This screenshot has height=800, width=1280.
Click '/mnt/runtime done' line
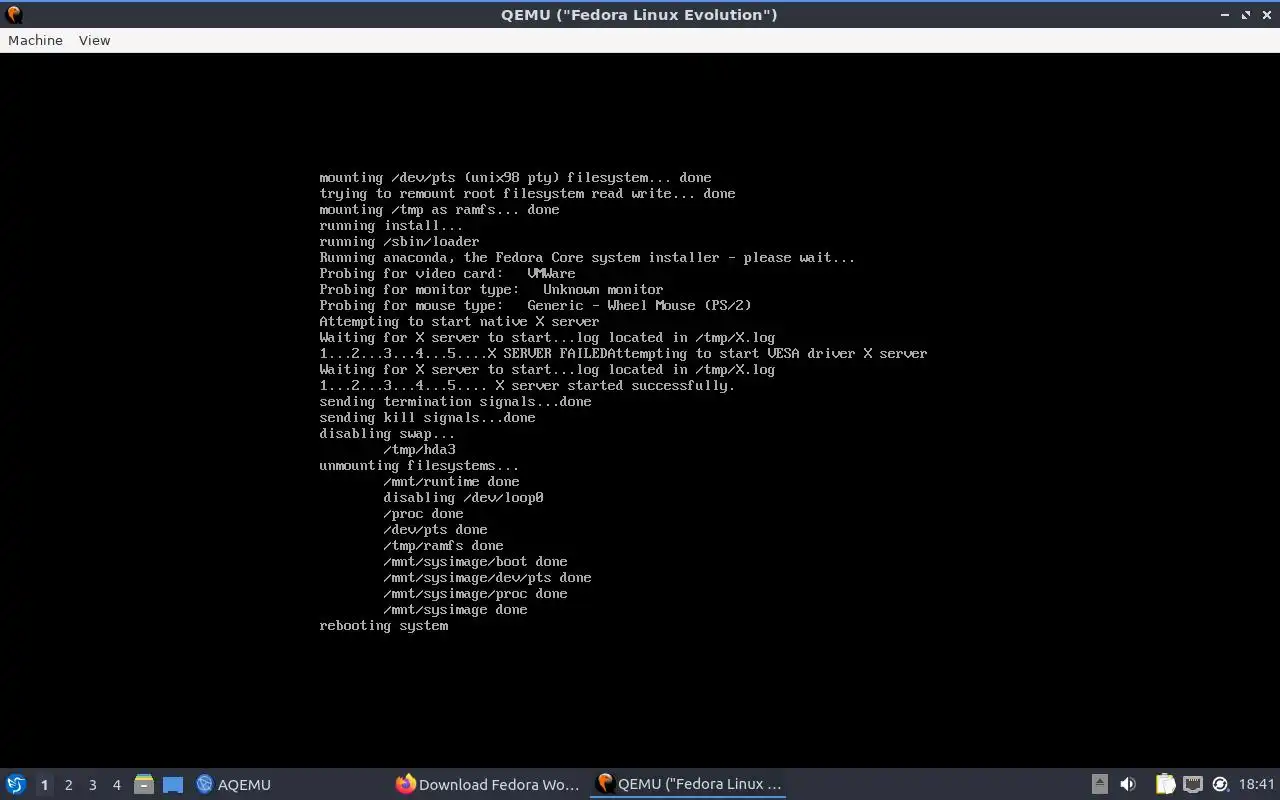pos(451,481)
